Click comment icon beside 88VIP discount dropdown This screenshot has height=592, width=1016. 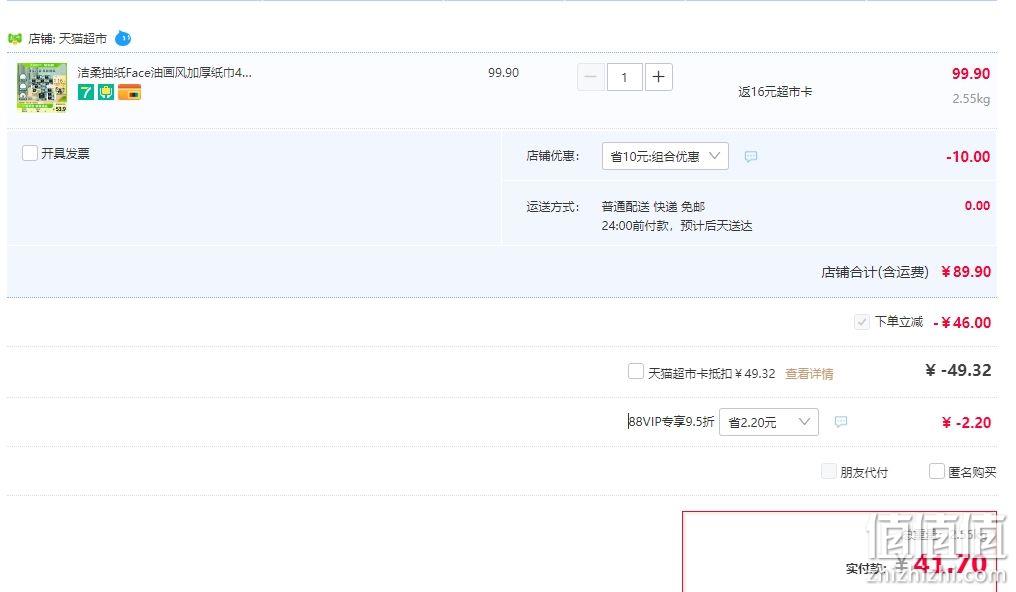pyautogui.click(x=840, y=422)
